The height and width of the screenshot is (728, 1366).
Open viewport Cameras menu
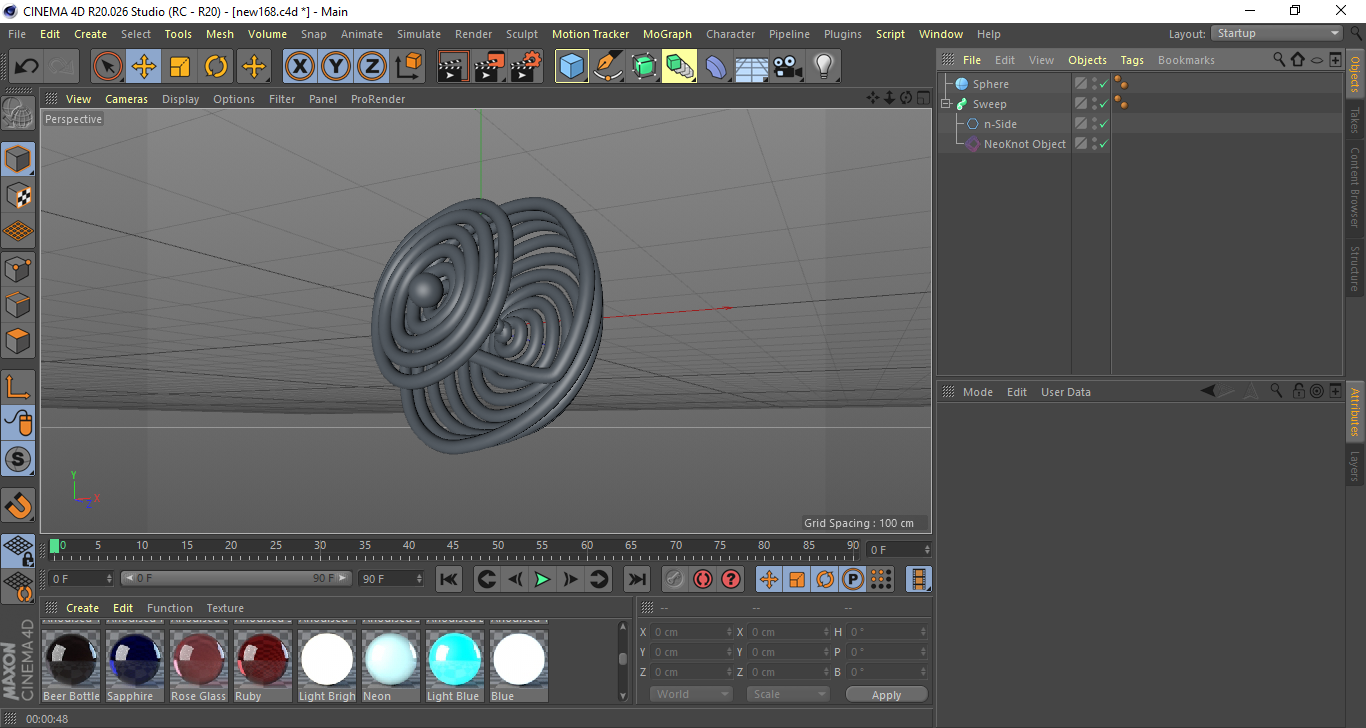pos(126,99)
